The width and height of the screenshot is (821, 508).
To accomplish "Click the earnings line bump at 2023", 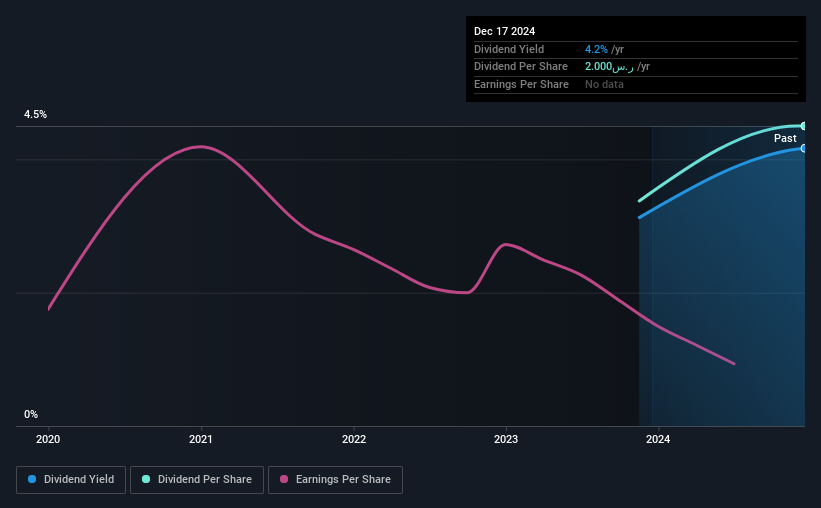I will click(507, 244).
